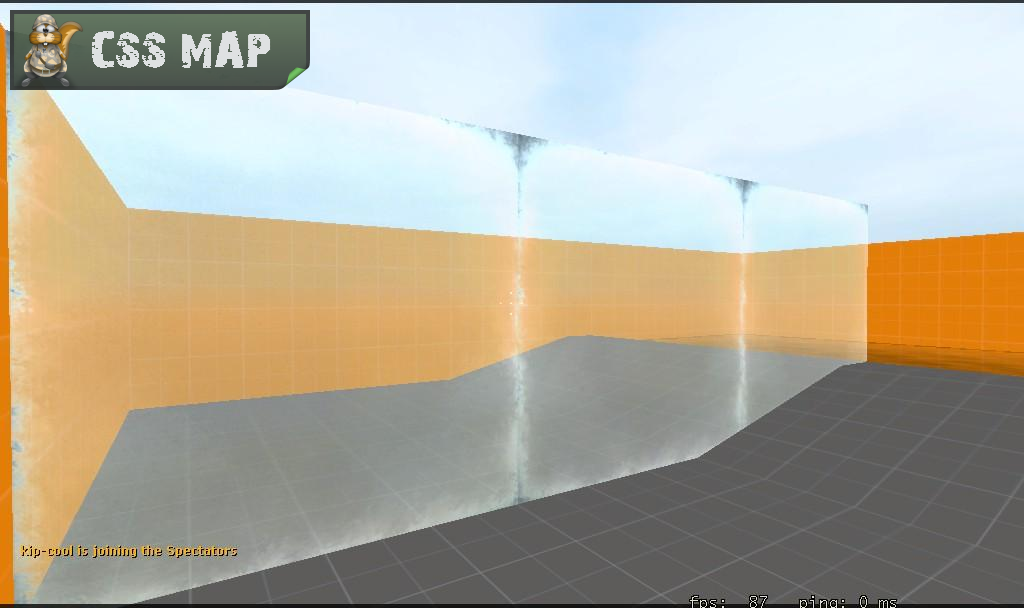Image resolution: width=1024 pixels, height=608 pixels.
Task: Click the fps value 87
Action: tap(758, 601)
